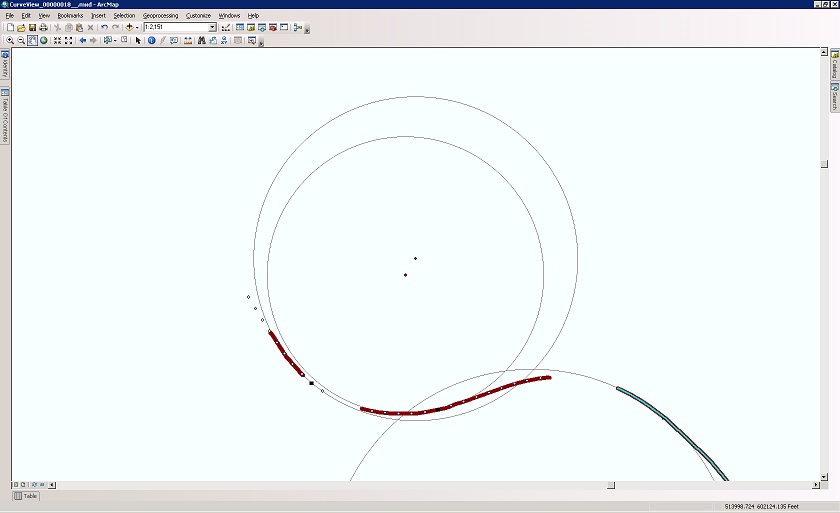Open Select Features dropdown arrow

coord(115,41)
